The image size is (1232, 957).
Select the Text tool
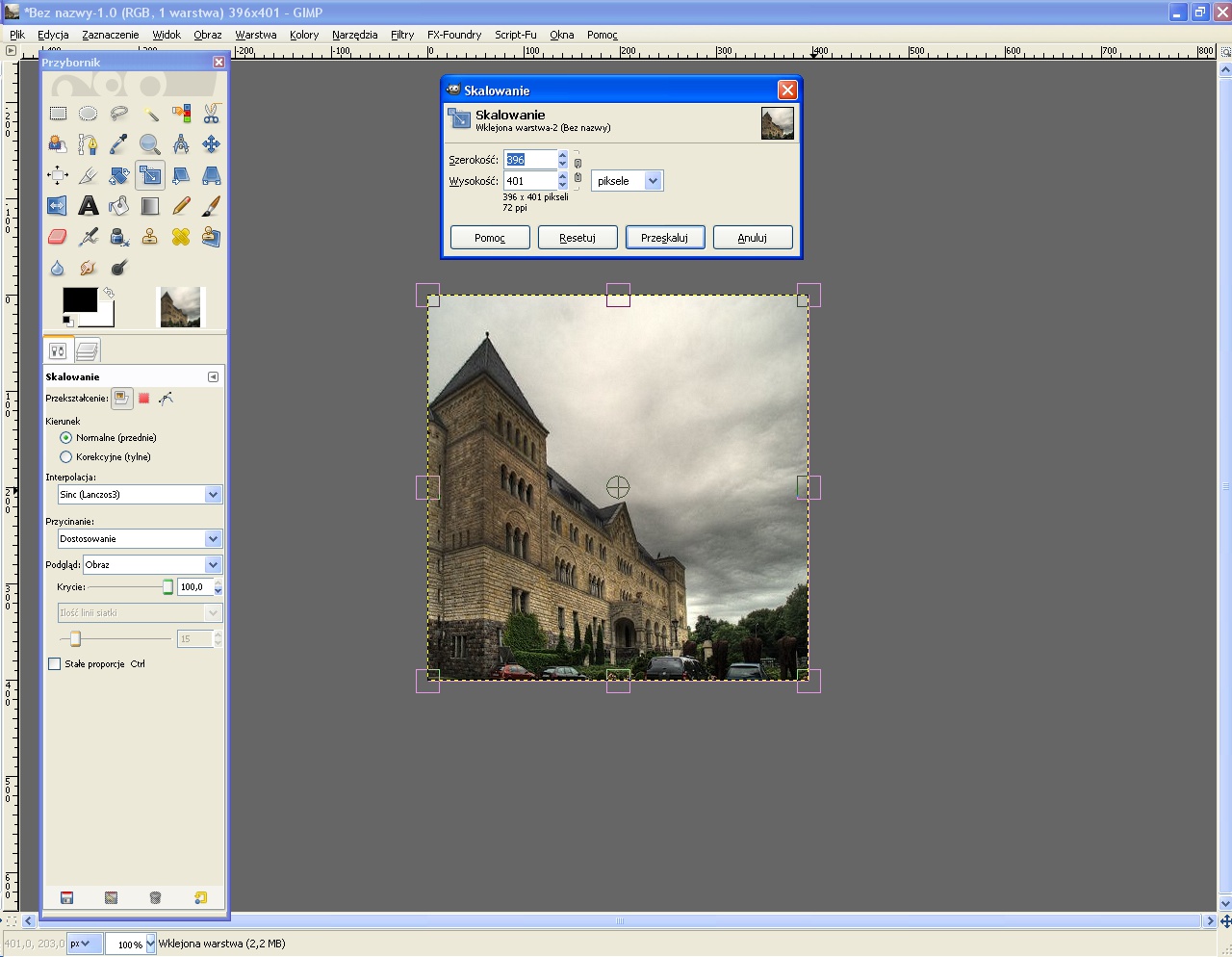point(89,206)
